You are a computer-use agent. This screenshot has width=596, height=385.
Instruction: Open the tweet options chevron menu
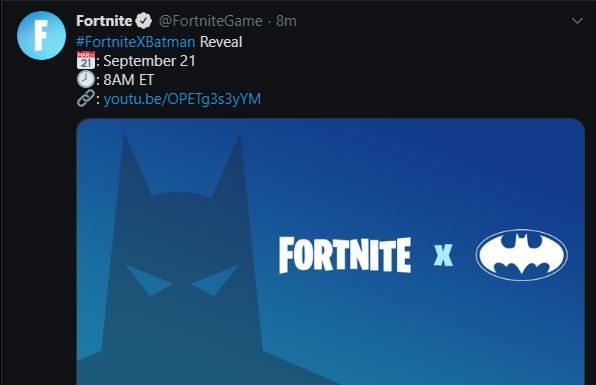point(577,21)
